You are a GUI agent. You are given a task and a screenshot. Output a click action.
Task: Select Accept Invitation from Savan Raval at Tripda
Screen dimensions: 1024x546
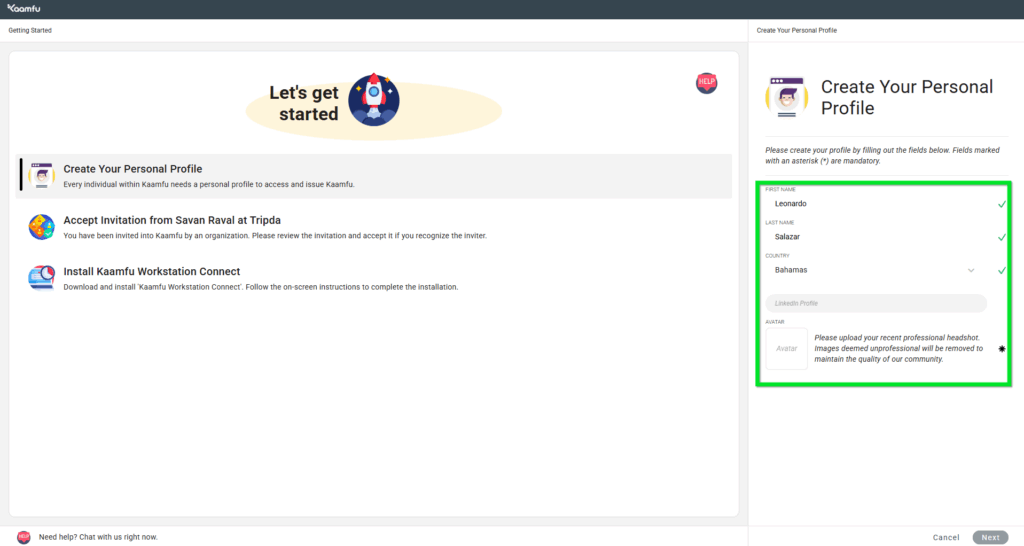172,220
